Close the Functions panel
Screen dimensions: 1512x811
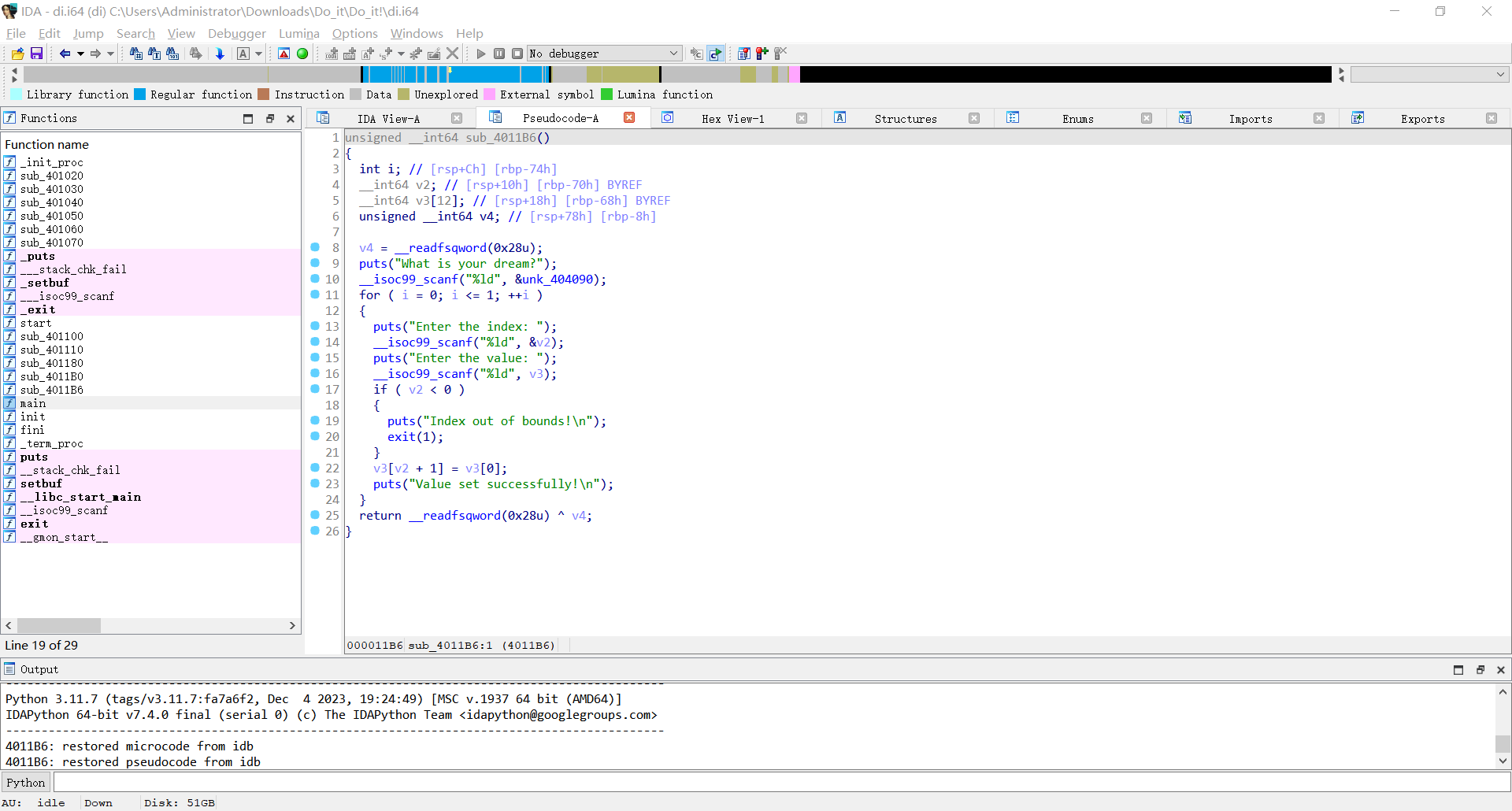click(291, 118)
